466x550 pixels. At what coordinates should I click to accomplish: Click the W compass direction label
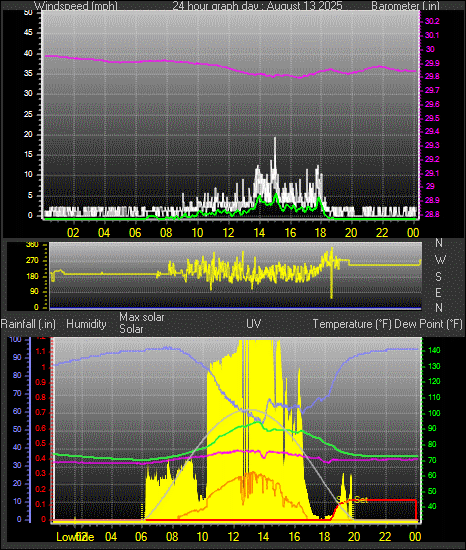click(440, 260)
